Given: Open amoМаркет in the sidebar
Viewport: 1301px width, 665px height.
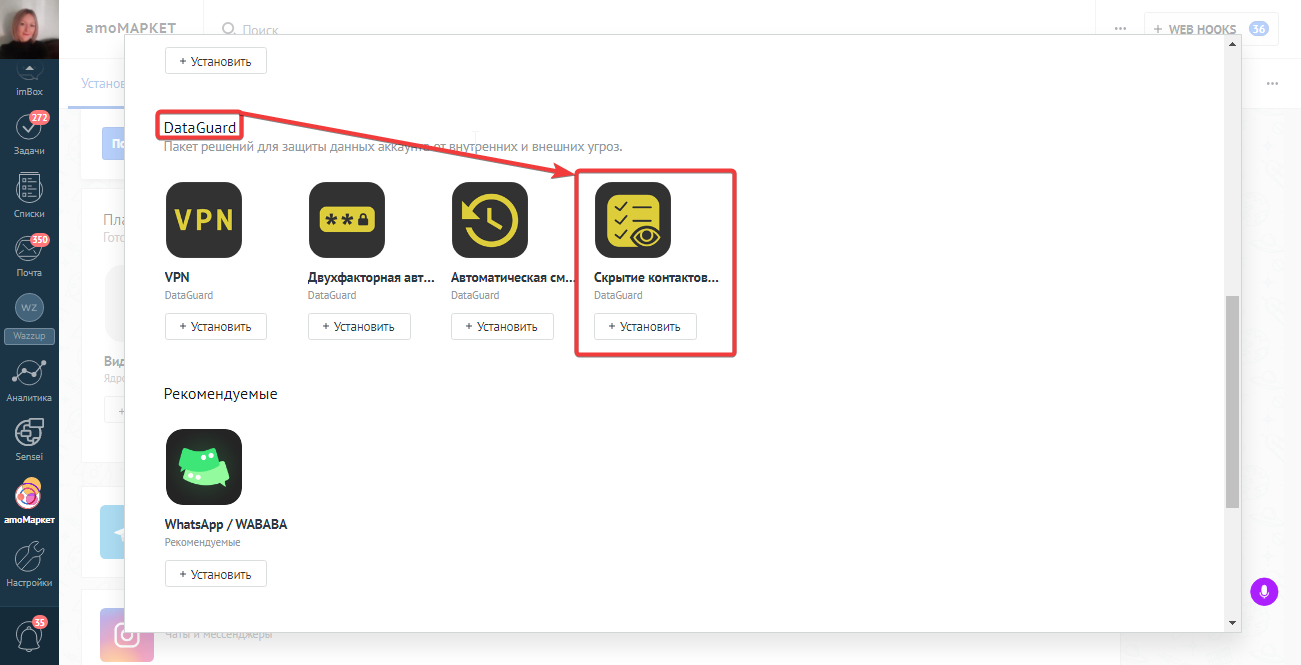Looking at the screenshot, I should (x=29, y=503).
